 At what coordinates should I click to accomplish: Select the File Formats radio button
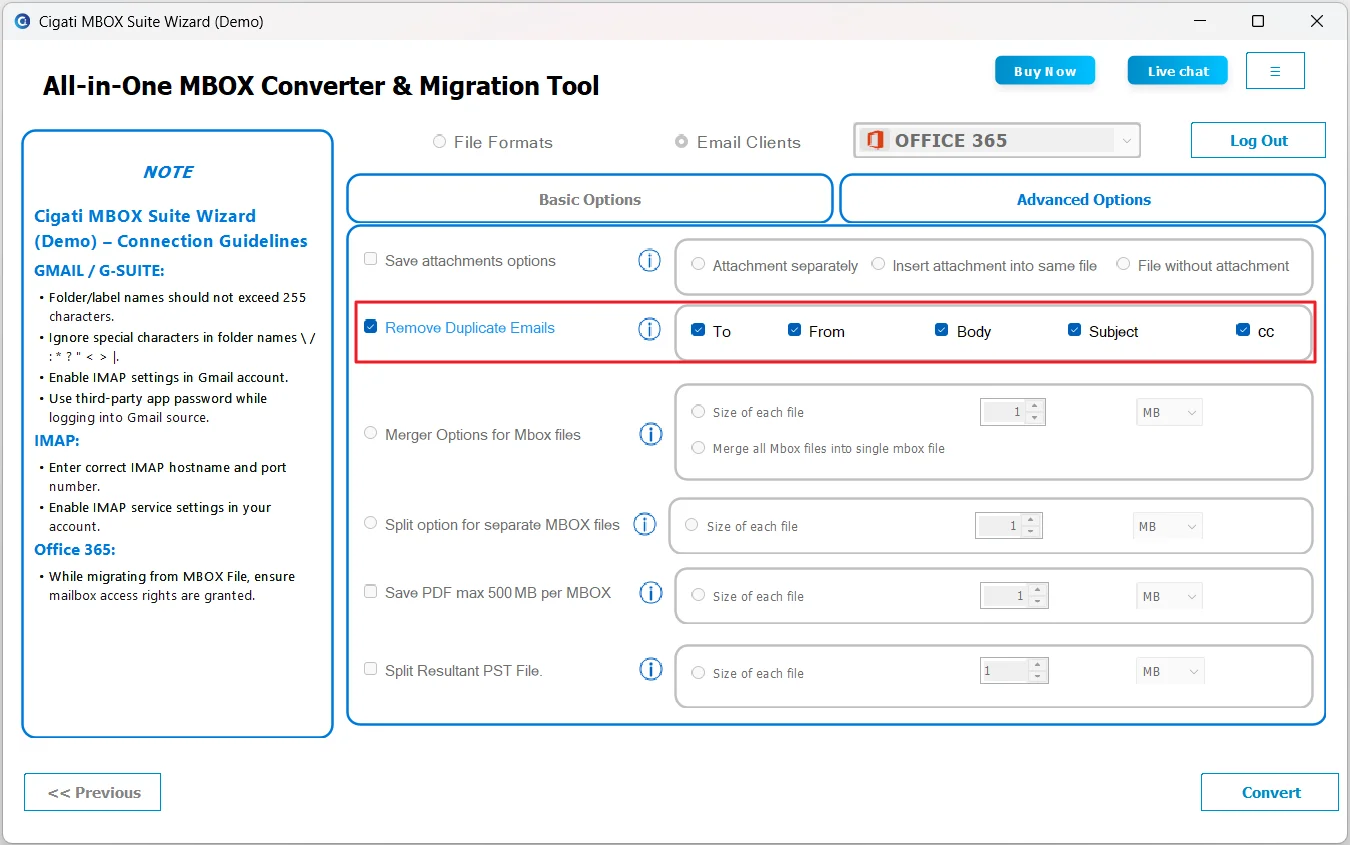pyautogui.click(x=439, y=142)
